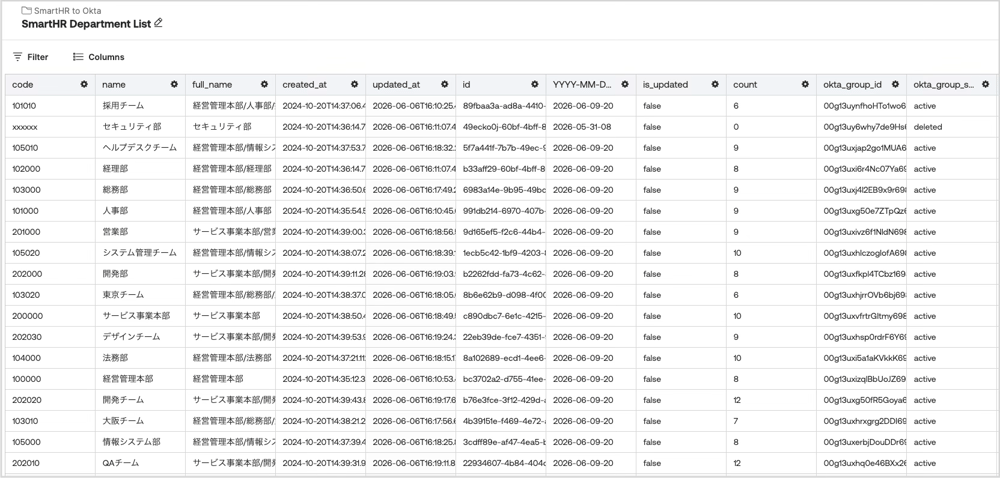1000x478 pixels.
Task: Select name cell ヘルプデスクチーム
Action: coord(140,148)
